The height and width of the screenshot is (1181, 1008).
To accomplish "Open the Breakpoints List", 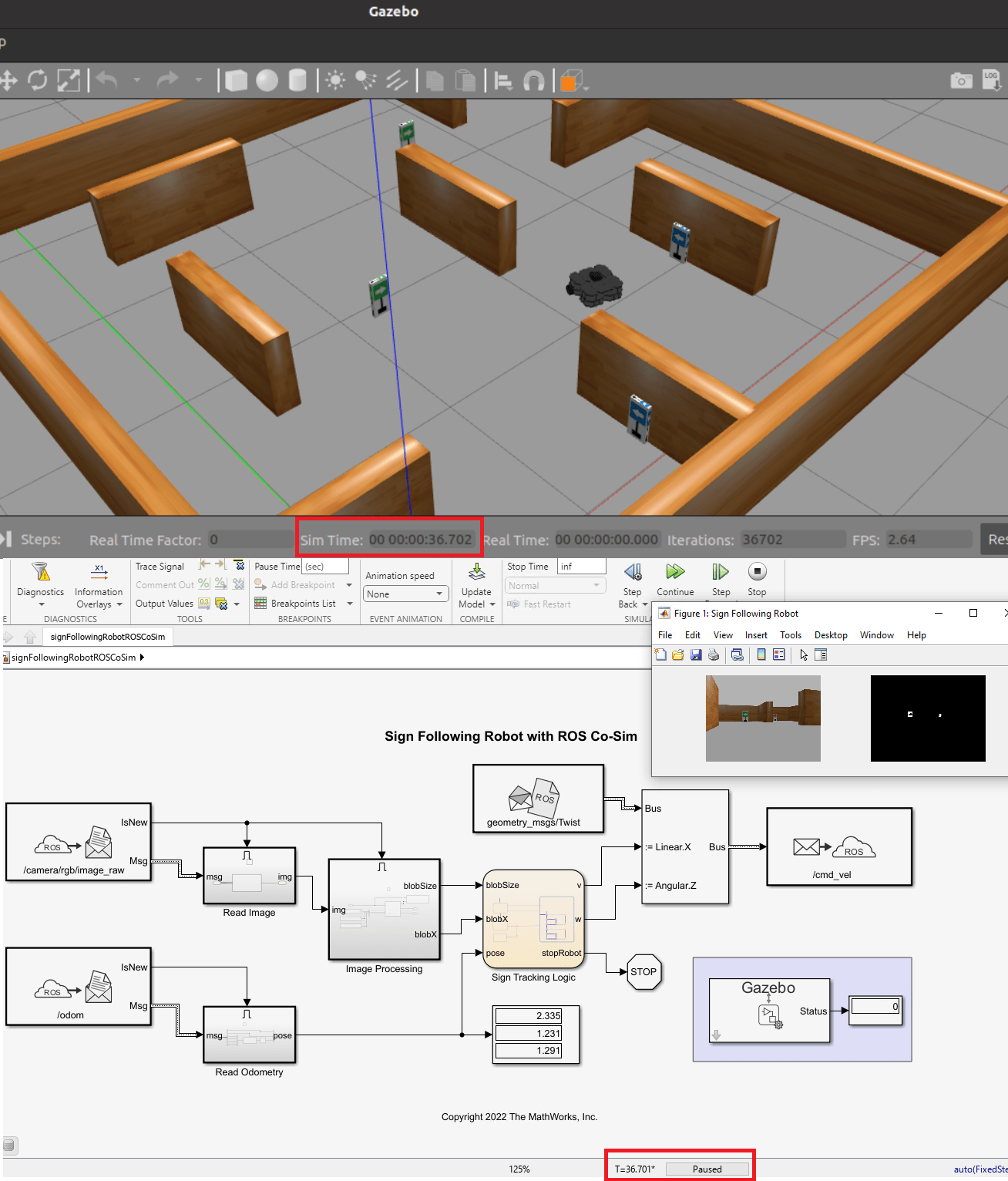I will [x=303, y=604].
